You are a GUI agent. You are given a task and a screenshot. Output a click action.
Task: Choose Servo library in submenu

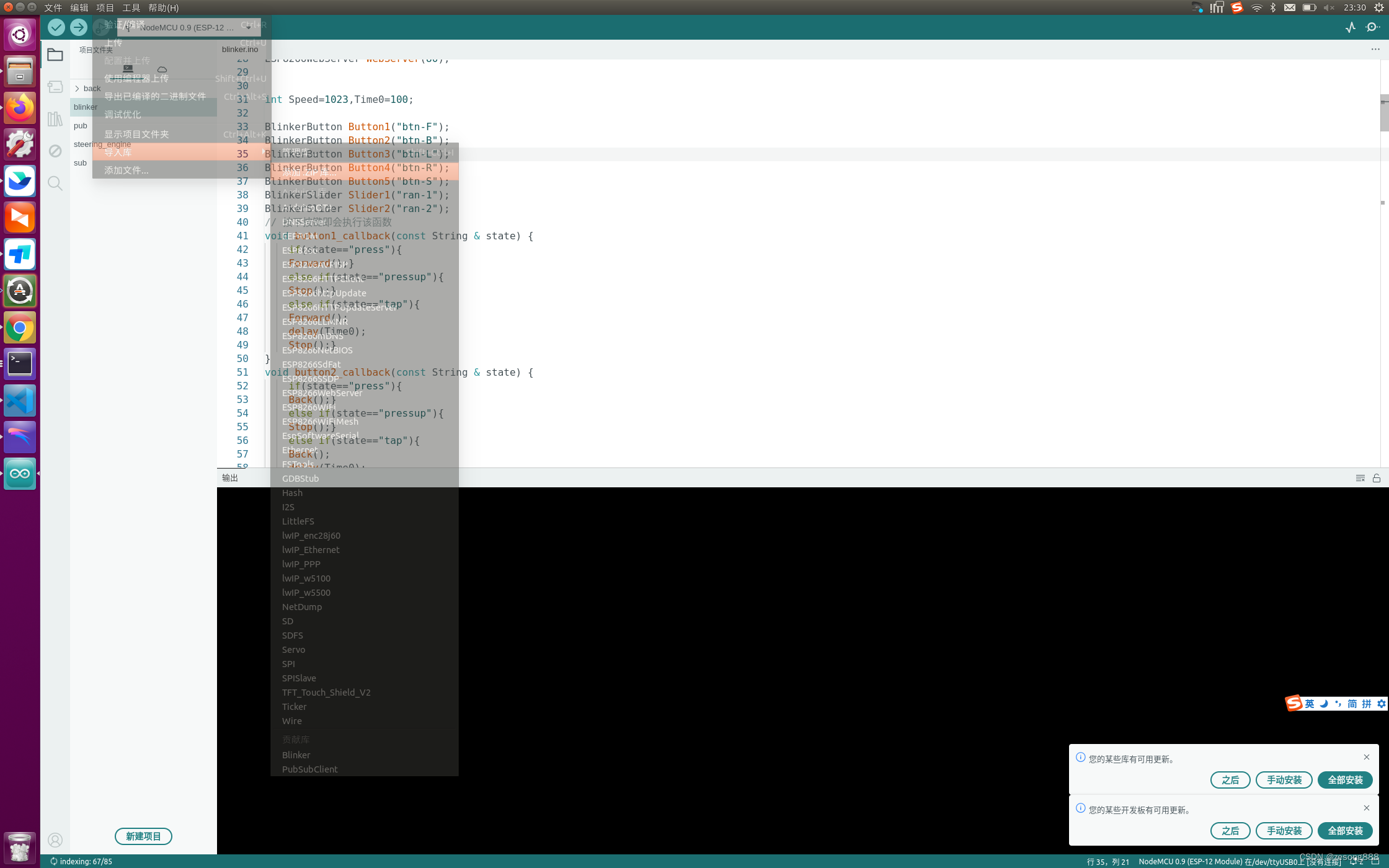pyautogui.click(x=365, y=650)
